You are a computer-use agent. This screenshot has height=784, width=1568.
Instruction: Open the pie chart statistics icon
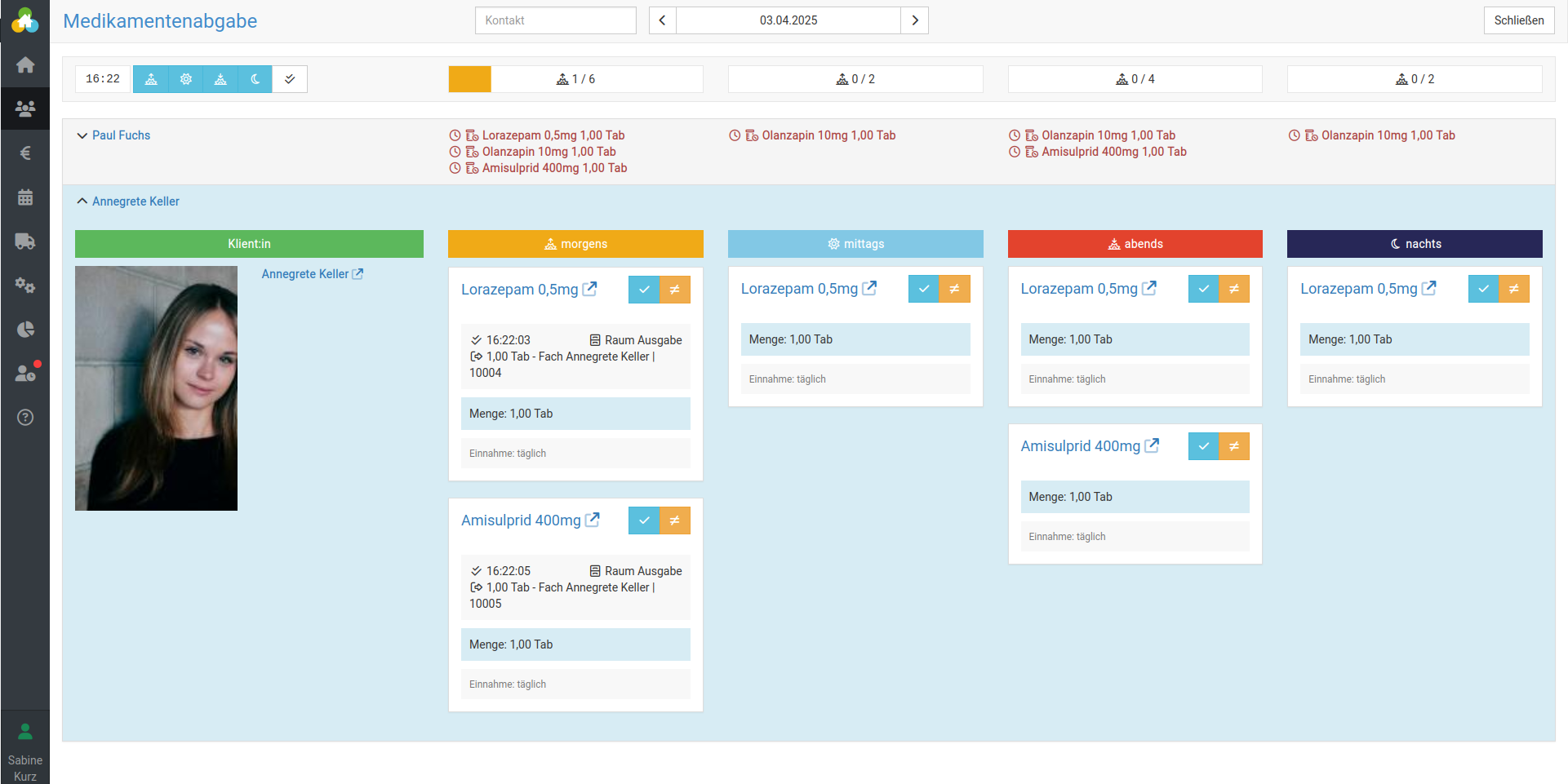[x=25, y=330]
